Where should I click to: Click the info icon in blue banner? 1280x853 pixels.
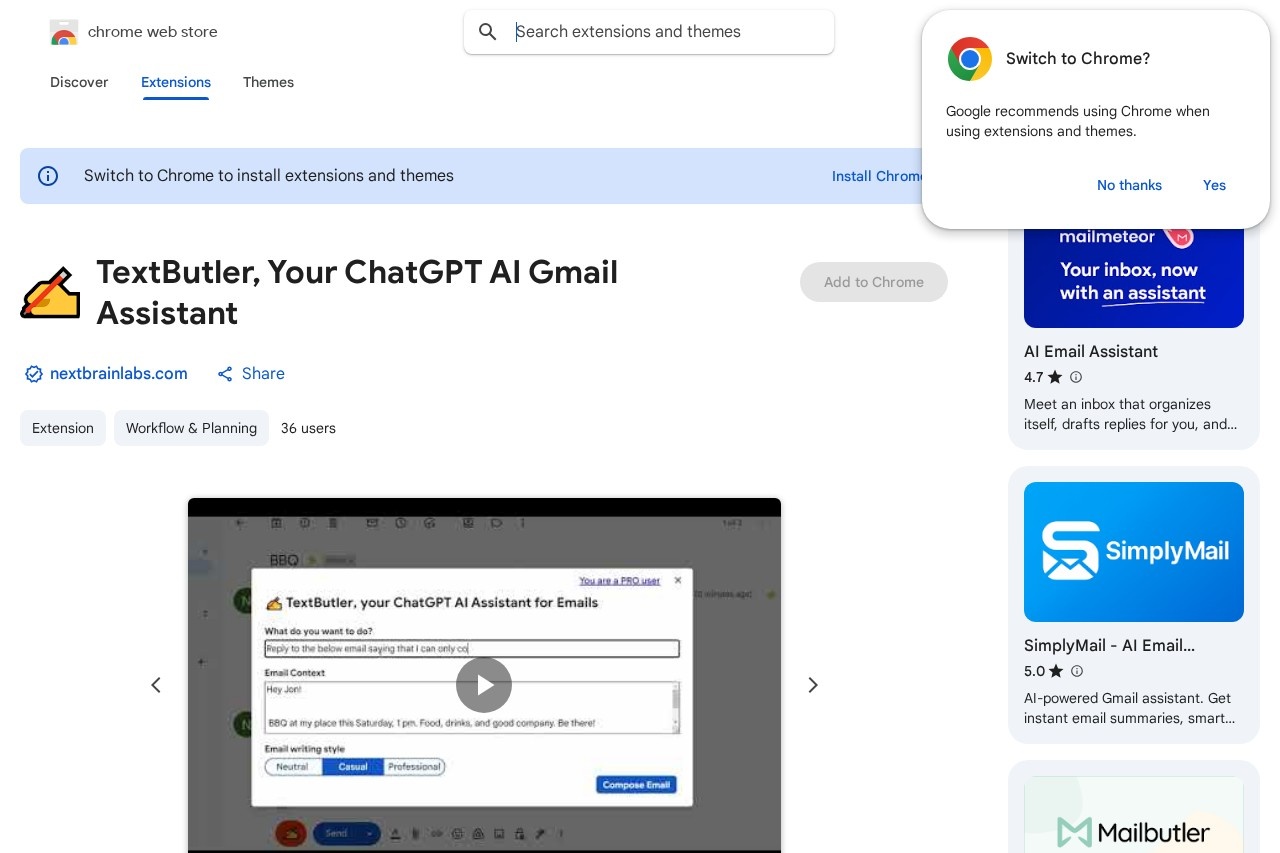click(x=48, y=176)
